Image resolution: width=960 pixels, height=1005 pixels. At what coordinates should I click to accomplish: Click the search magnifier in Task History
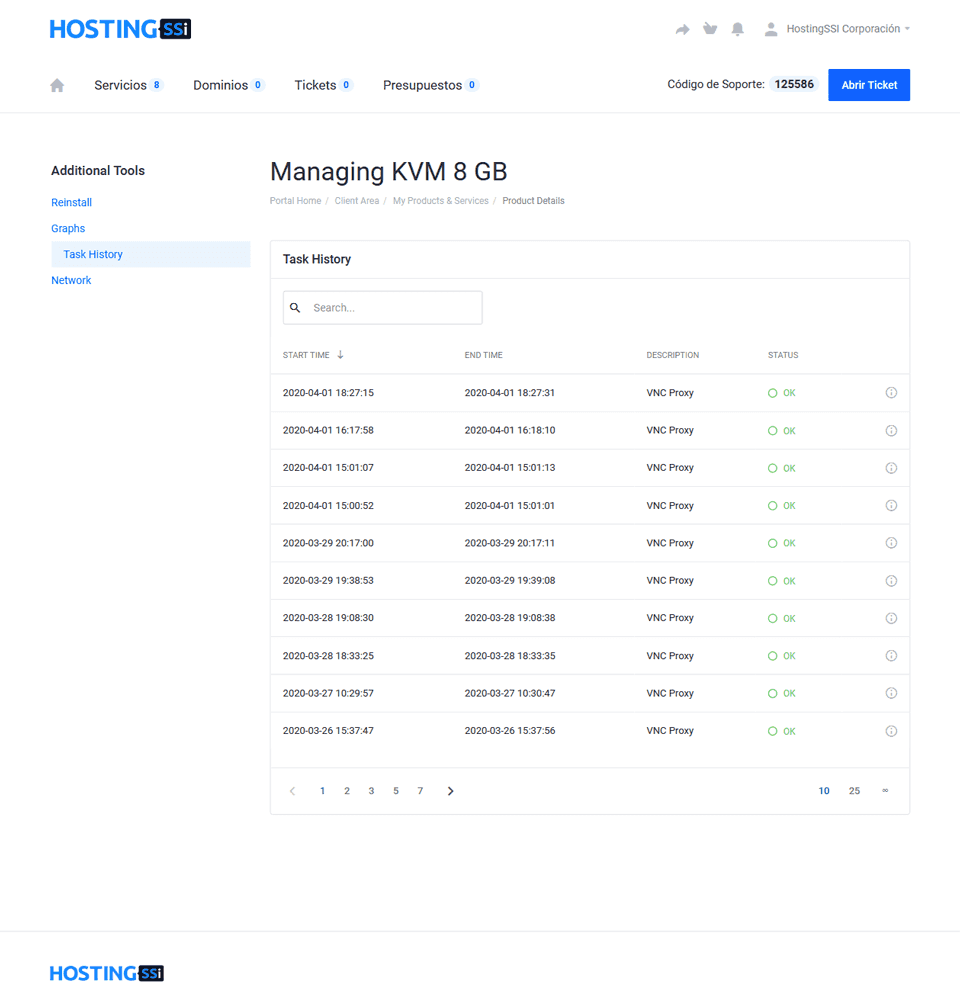coord(295,307)
